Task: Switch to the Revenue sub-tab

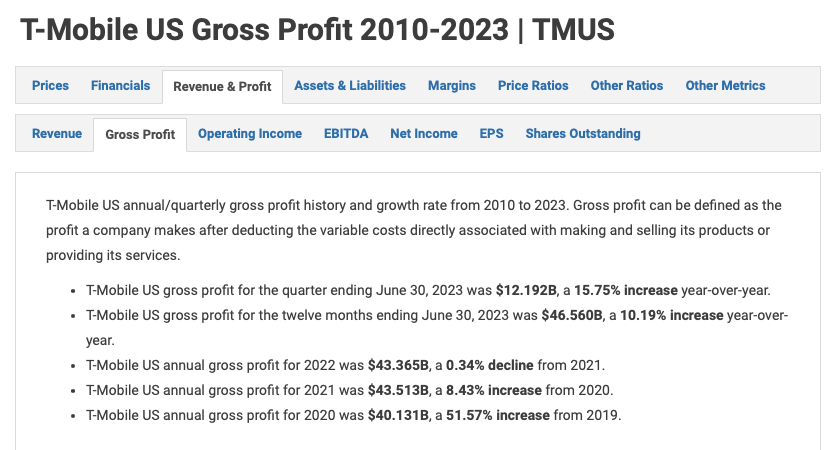Action: coord(57,134)
